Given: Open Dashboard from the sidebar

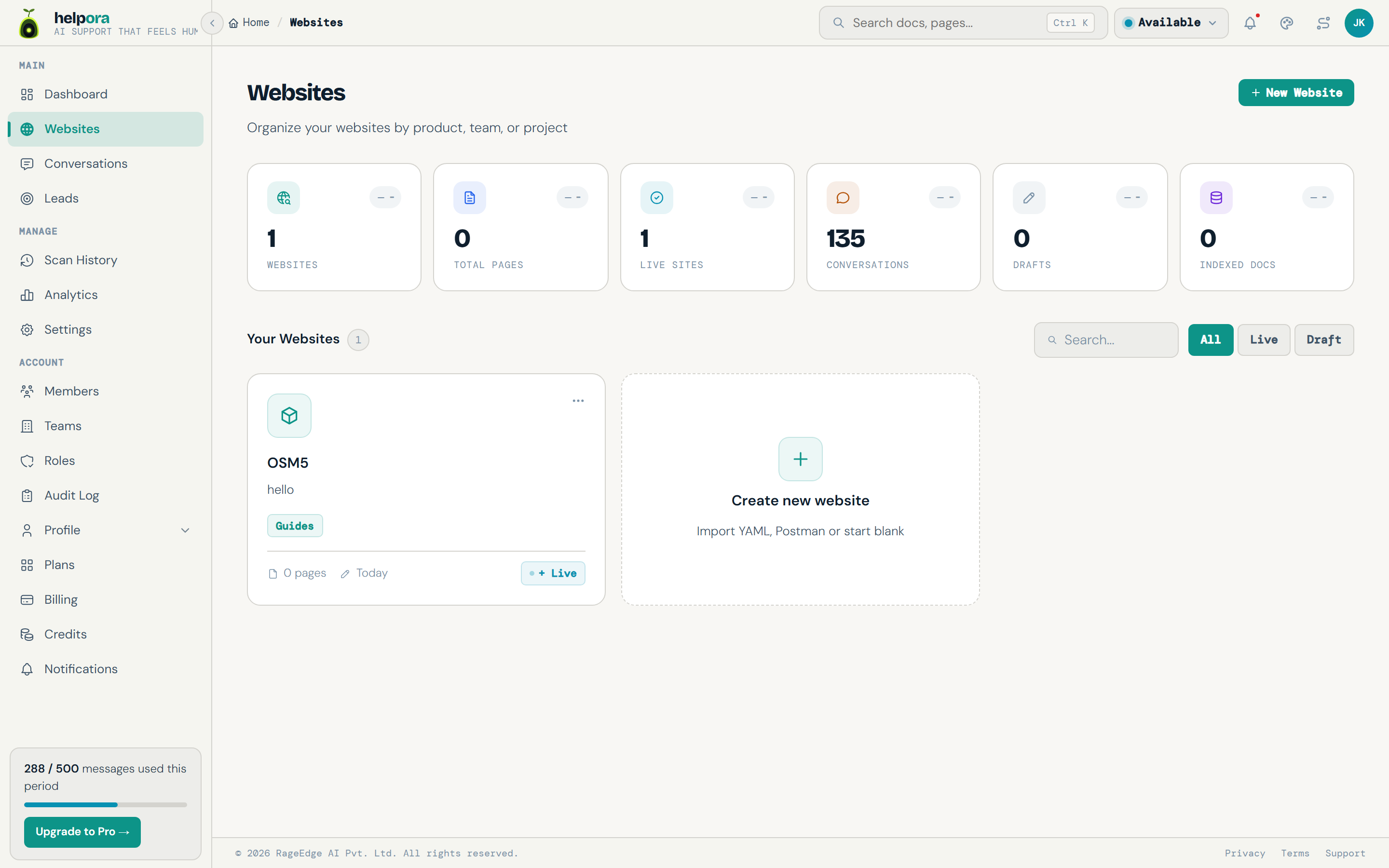Looking at the screenshot, I should 106,94.
